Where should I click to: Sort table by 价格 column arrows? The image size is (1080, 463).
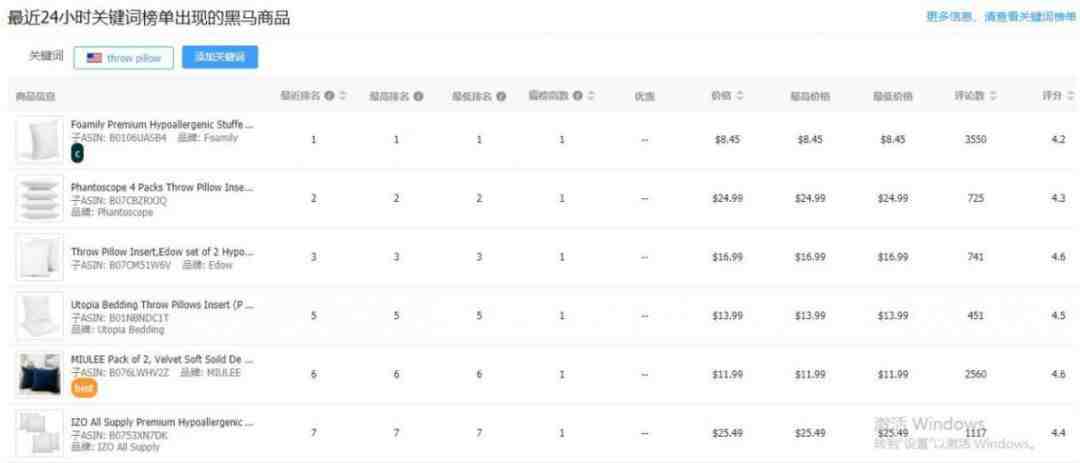coord(739,96)
